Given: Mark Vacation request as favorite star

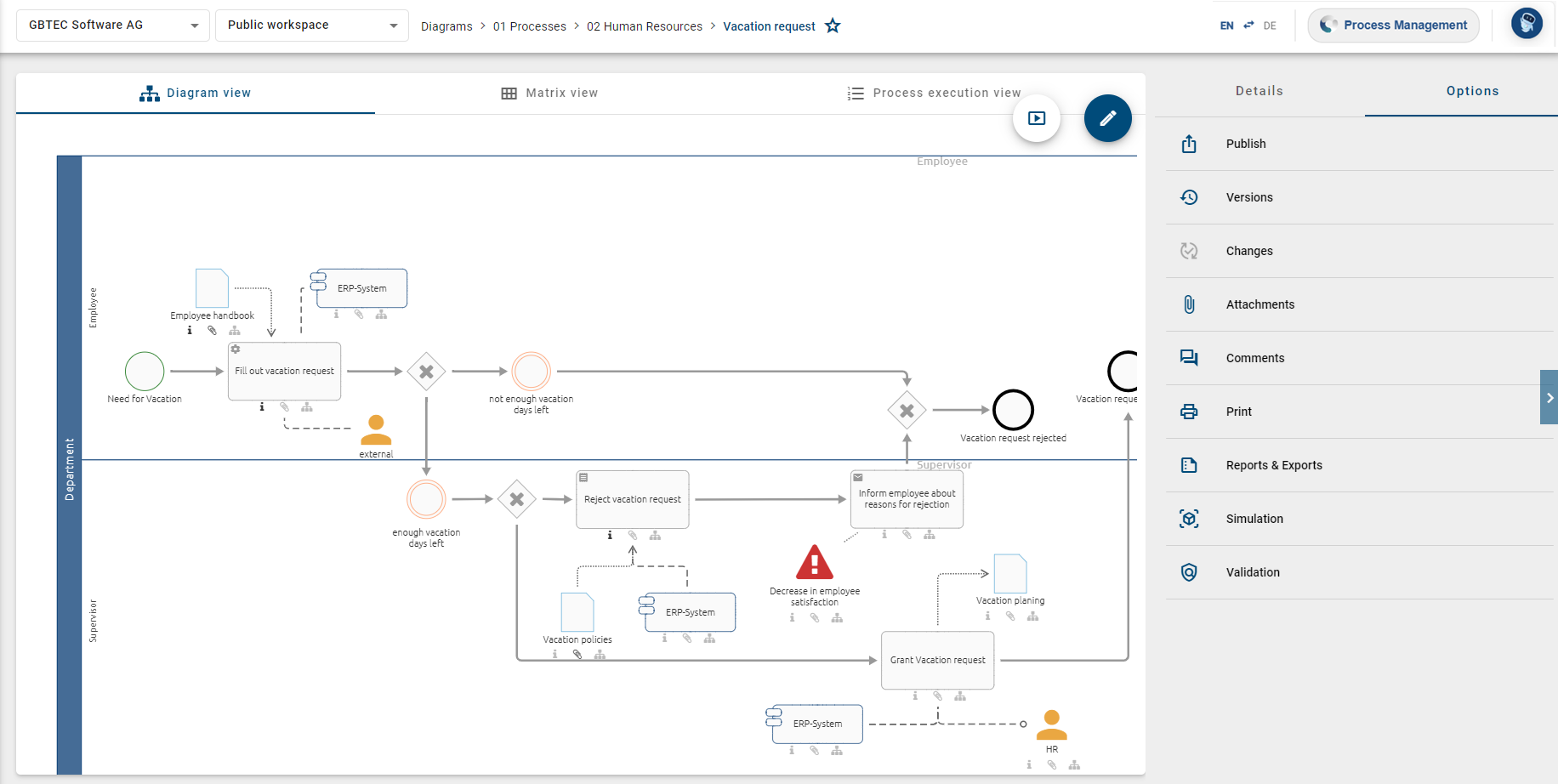Looking at the screenshot, I should [x=833, y=26].
